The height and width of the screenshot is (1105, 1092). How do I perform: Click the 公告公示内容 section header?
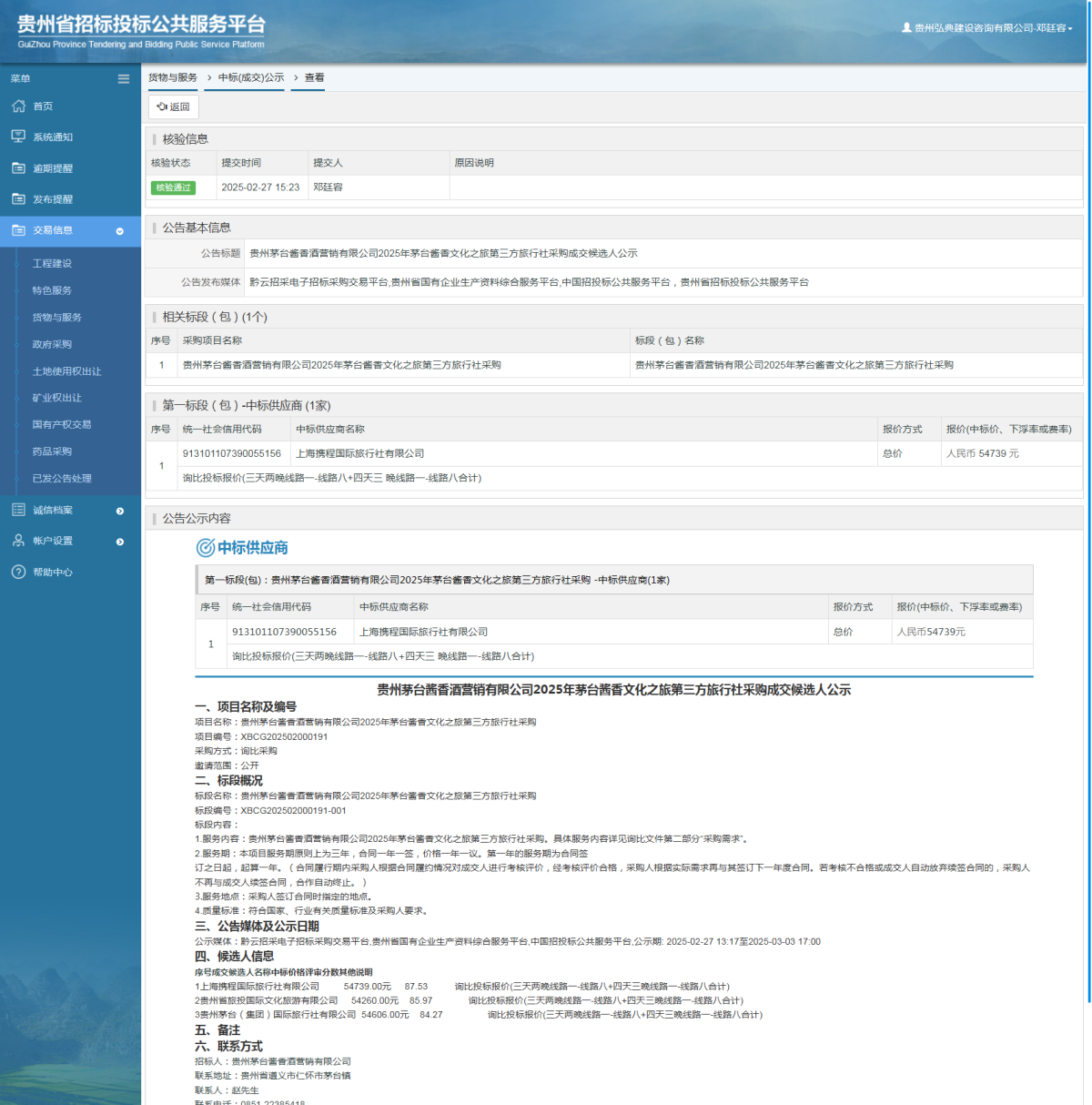pyautogui.click(x=197, y=518)
